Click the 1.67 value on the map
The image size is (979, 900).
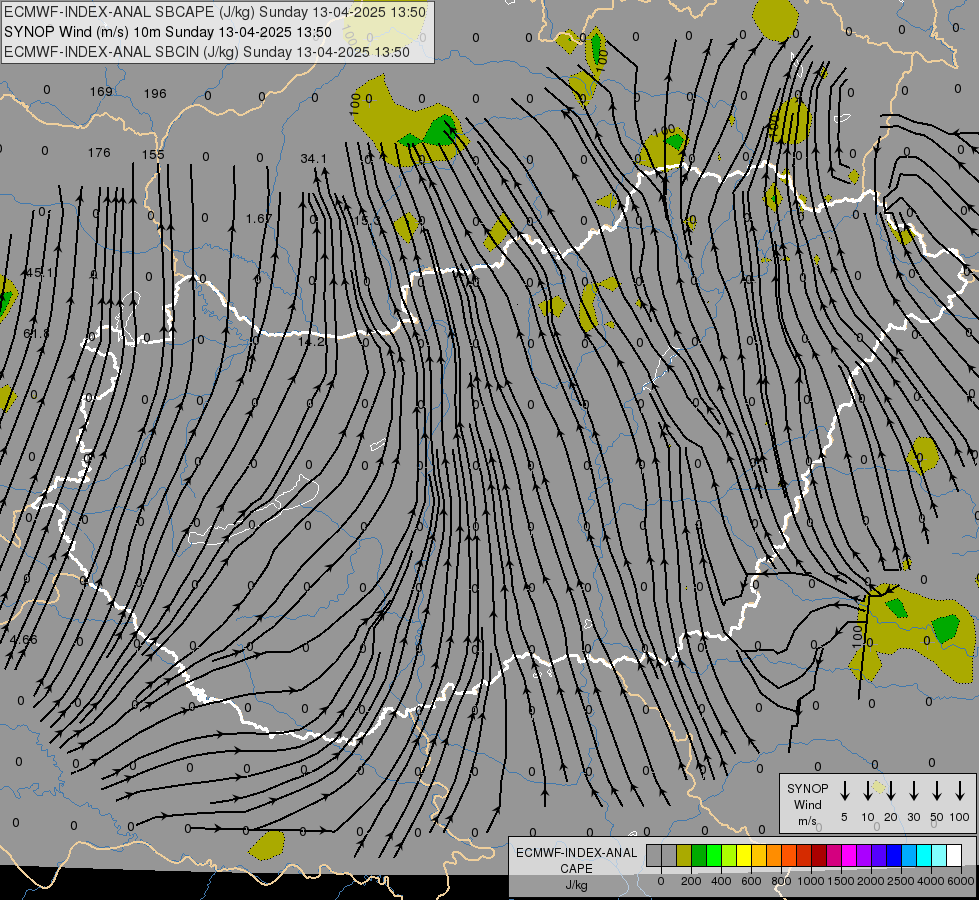tap(258, 219)
